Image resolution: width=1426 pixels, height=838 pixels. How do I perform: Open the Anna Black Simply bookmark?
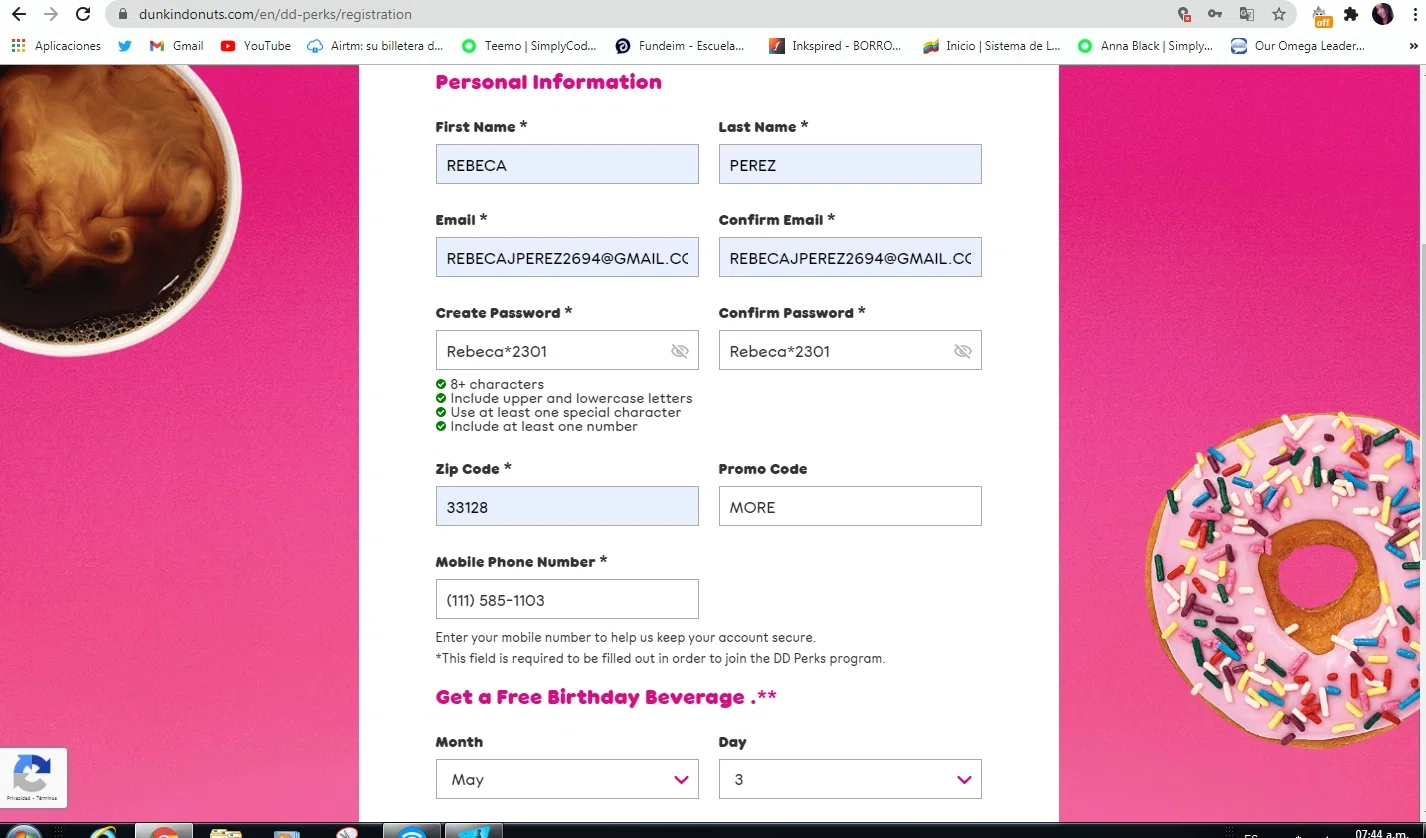pos(1145,46)
